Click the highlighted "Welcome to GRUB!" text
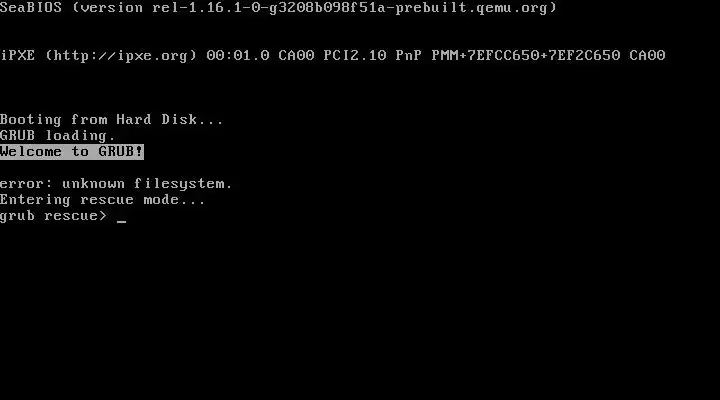This screenshot has height=400, width=720. click(72, 152)
